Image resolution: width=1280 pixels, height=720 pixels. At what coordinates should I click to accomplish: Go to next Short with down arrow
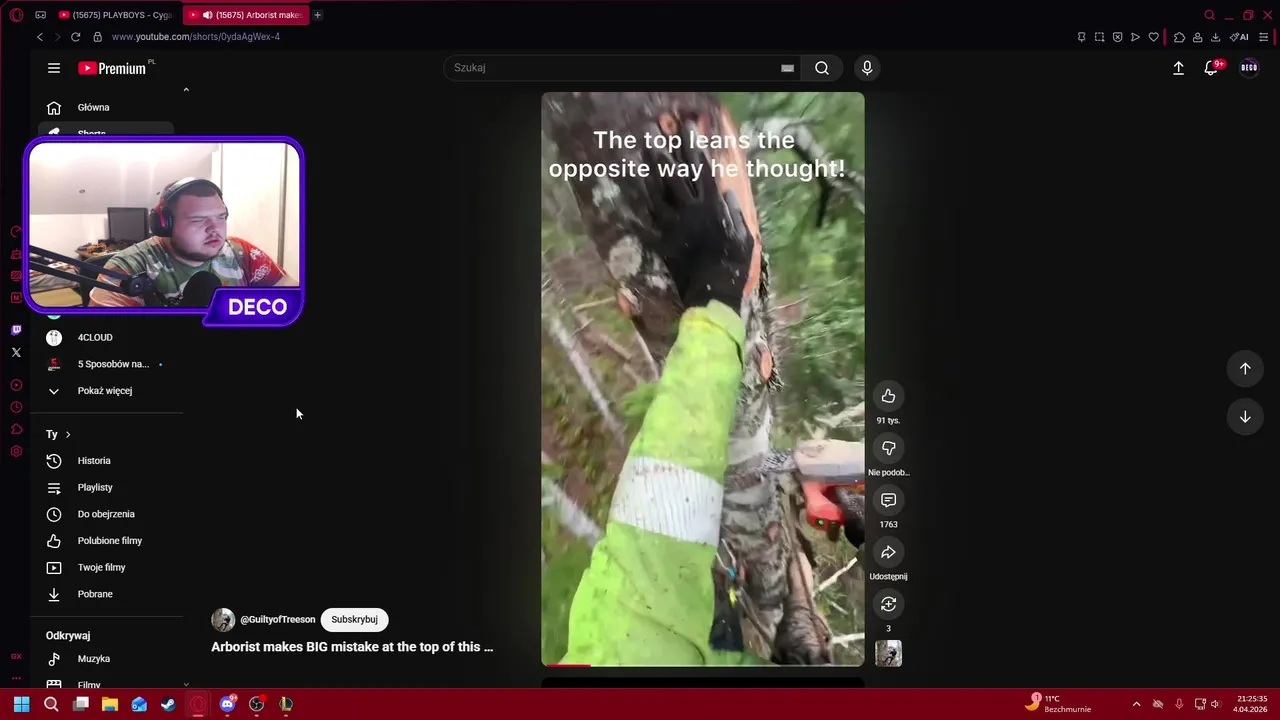click(x=1245, y=417)
